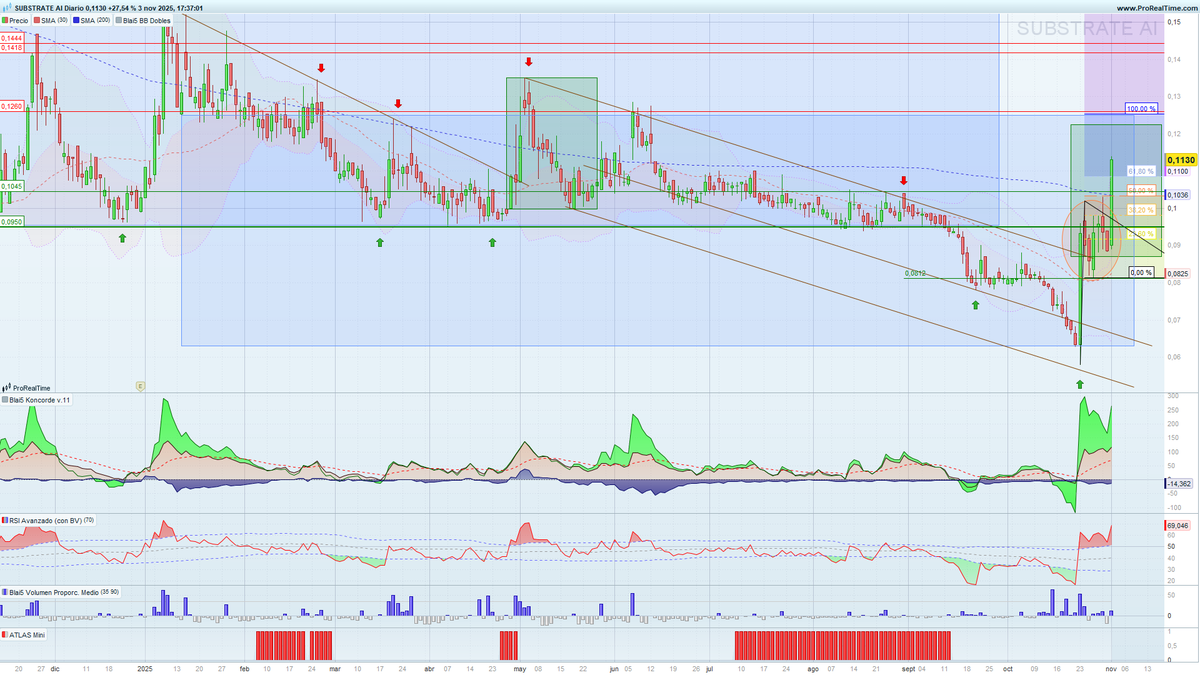Viewport: 1200px width, 675px height.
Task: Open the Blai5 BB Dobles indicator label
Action: tap(144, 20)
